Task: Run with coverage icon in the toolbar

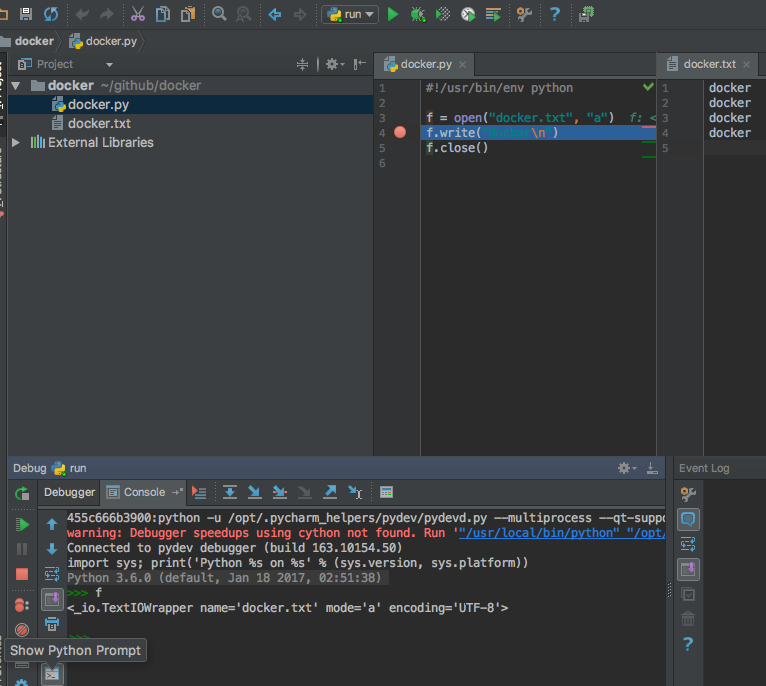Action: [x=443, y=14]
